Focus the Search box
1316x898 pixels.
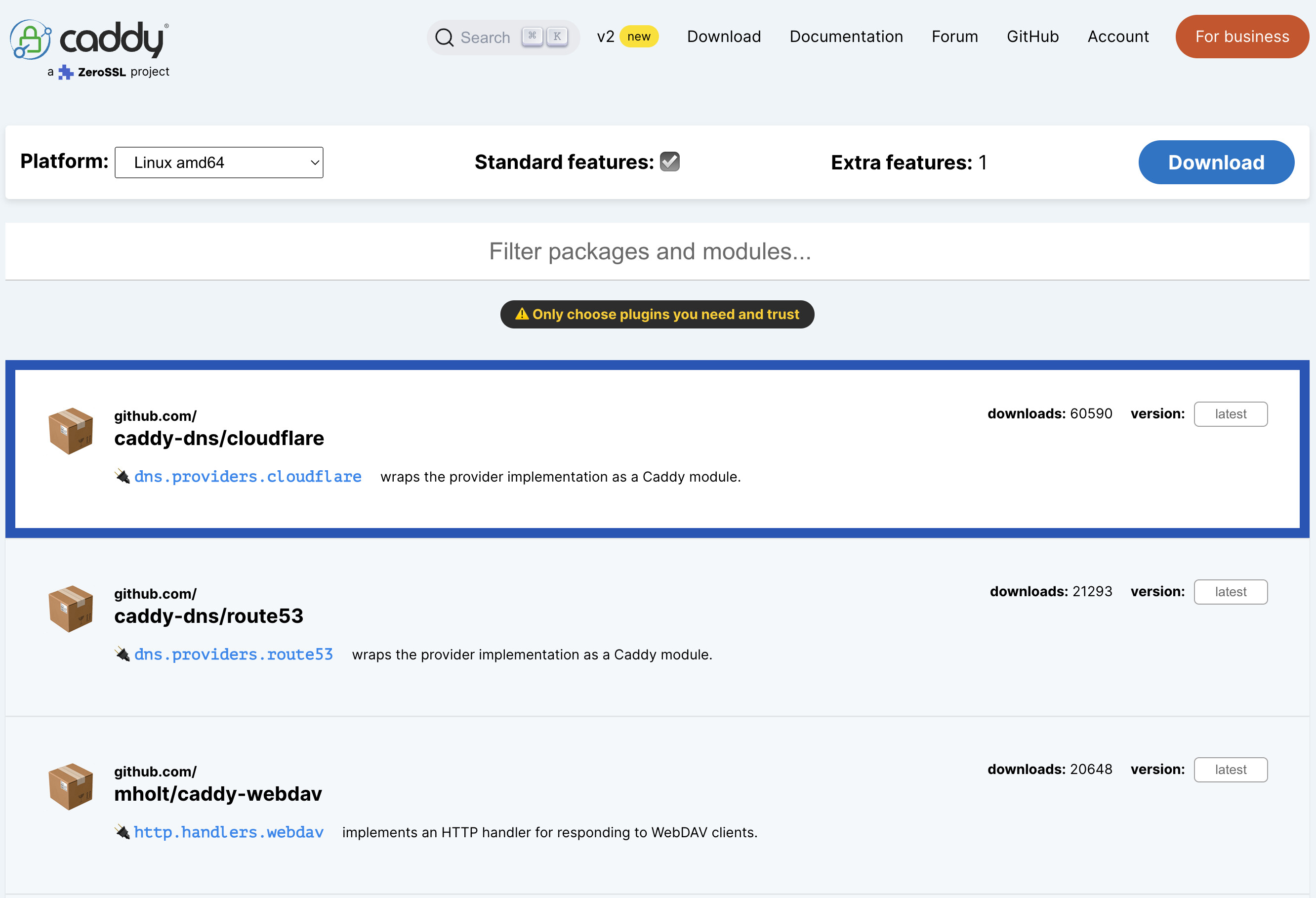(x=503, y=38)
